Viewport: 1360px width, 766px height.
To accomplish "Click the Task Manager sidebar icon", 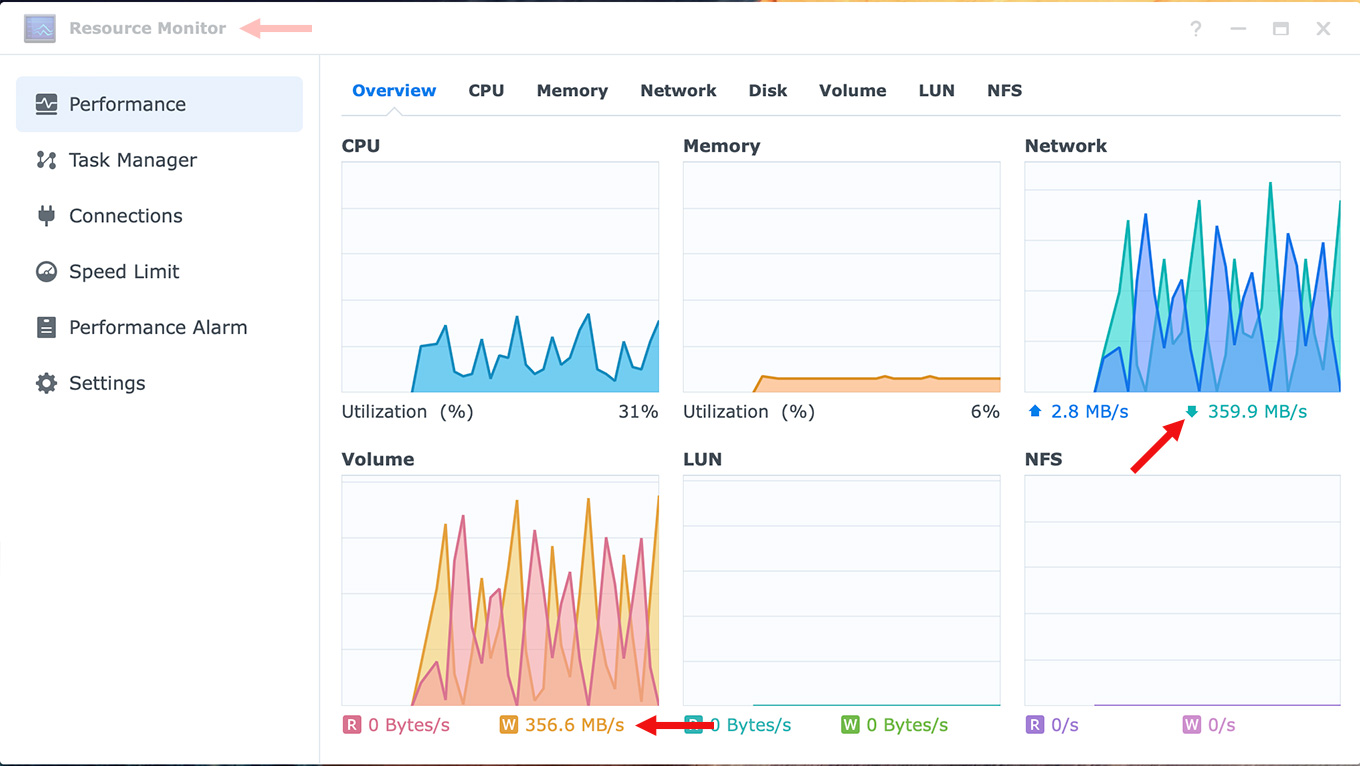I will [46, 160].
